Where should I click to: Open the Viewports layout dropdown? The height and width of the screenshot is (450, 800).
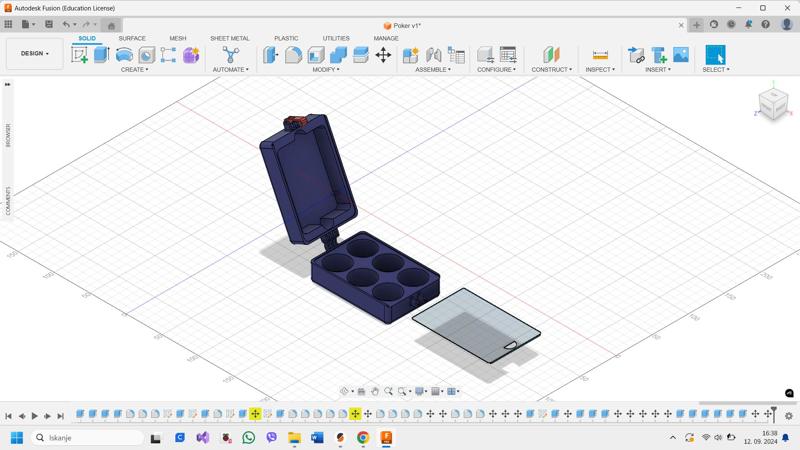coord(453,391)
